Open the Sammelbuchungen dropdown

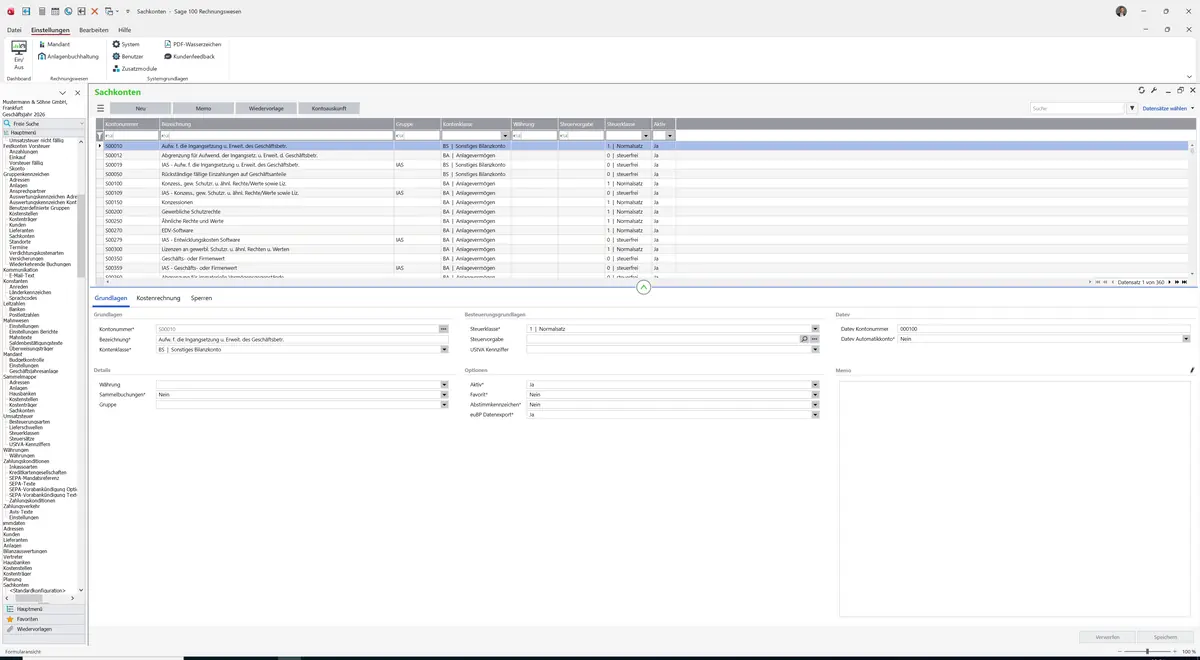(444, 394)
